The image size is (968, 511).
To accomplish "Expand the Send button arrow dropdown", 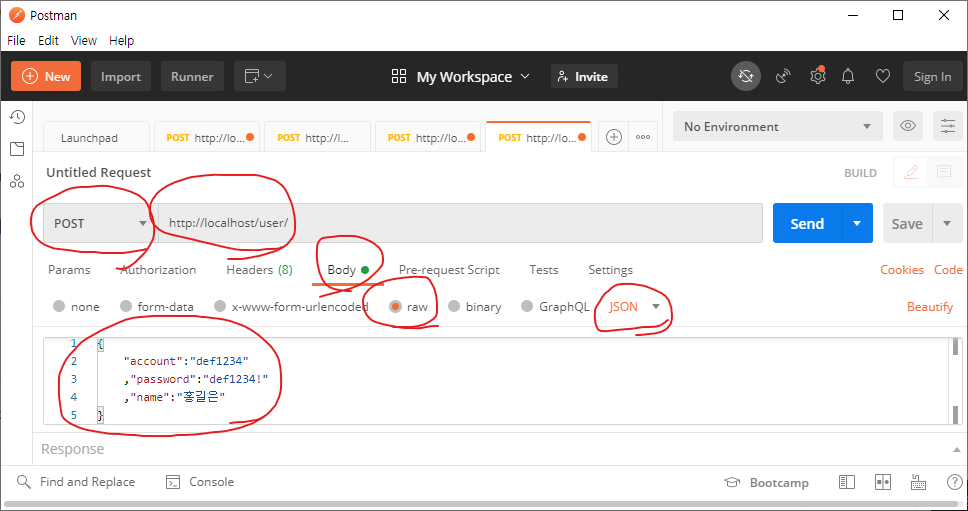I will tap(857, 223).
